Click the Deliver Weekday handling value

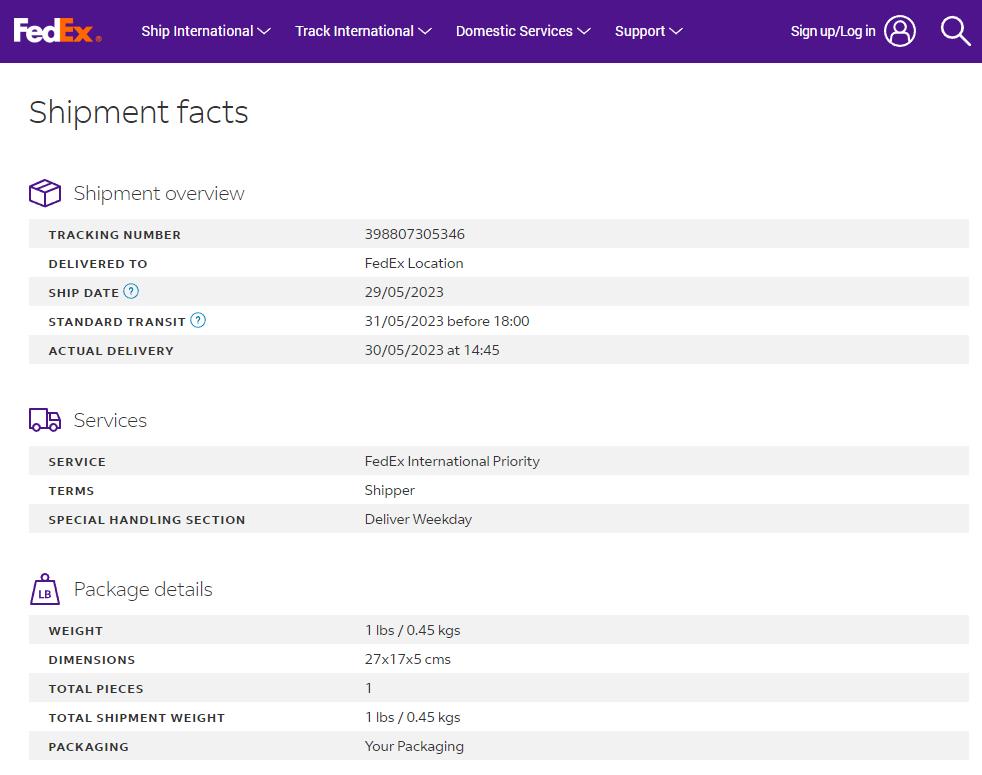(418, 519)
